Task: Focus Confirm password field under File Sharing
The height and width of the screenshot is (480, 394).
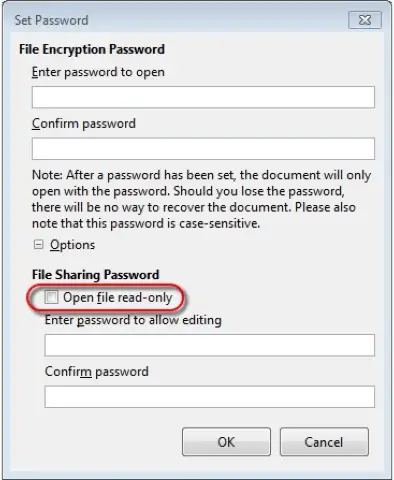Action: point(210,397)
